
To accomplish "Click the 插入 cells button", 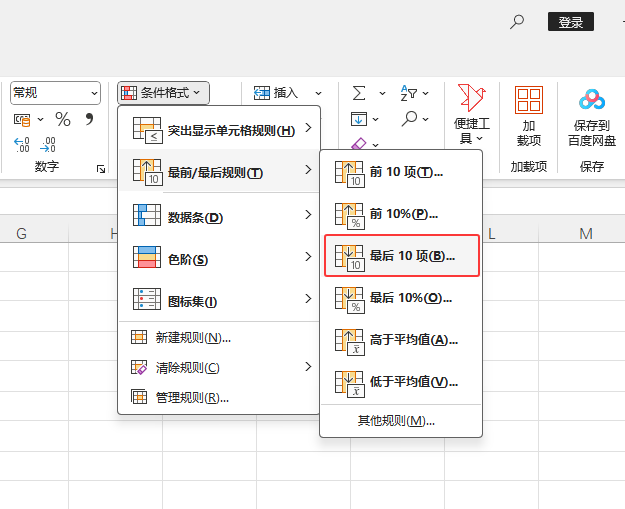I will pyautogui.click(x=276, y=93).
